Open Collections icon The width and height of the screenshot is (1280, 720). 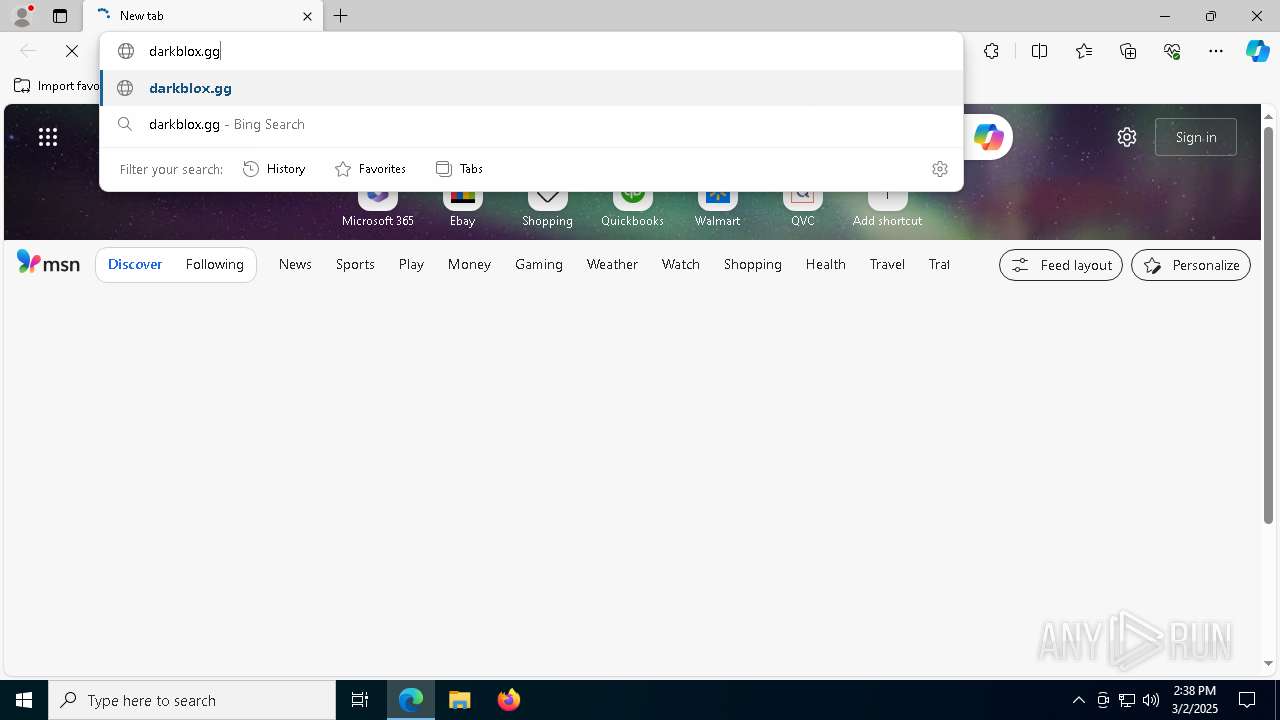coord(1128,51)
